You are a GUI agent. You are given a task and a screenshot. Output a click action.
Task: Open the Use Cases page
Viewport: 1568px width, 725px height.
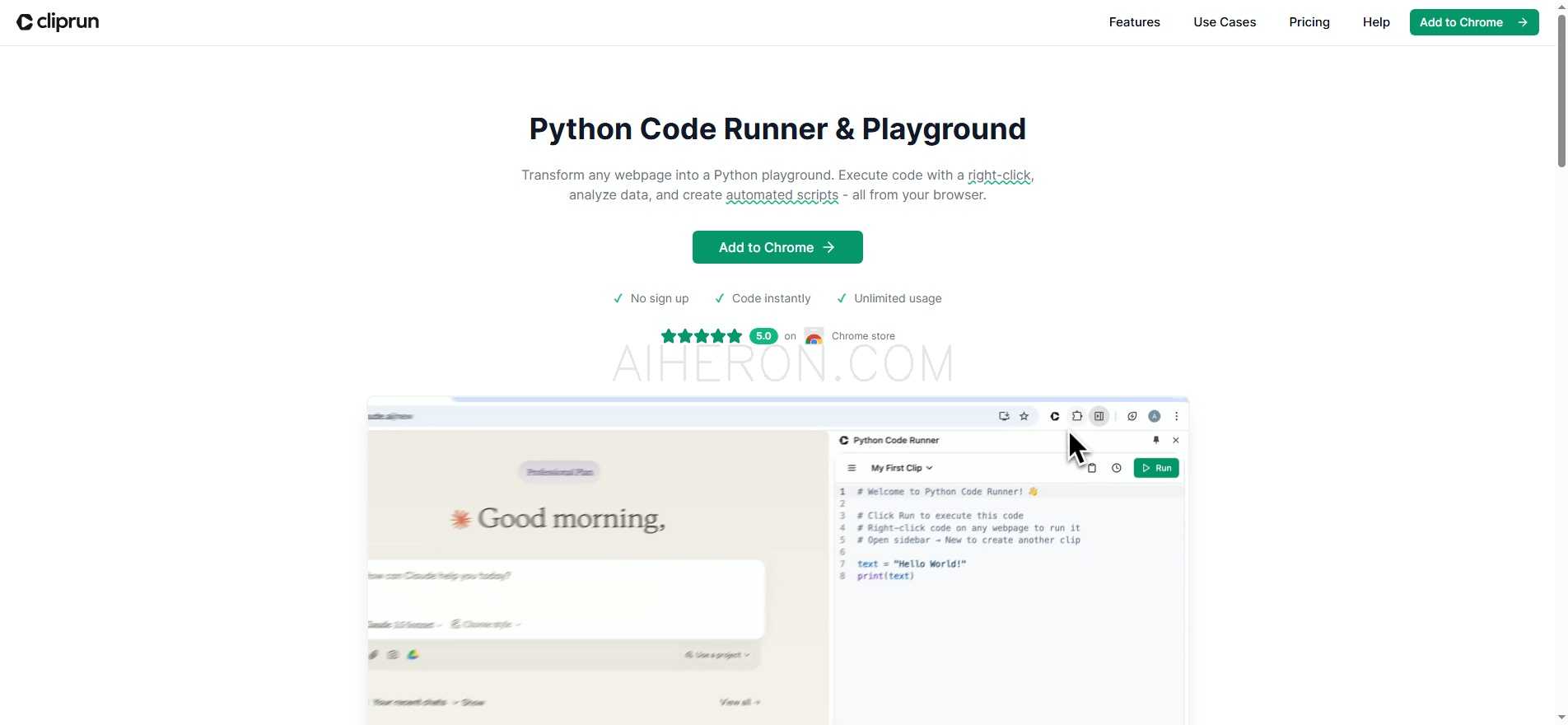[x=1225, y=22]
